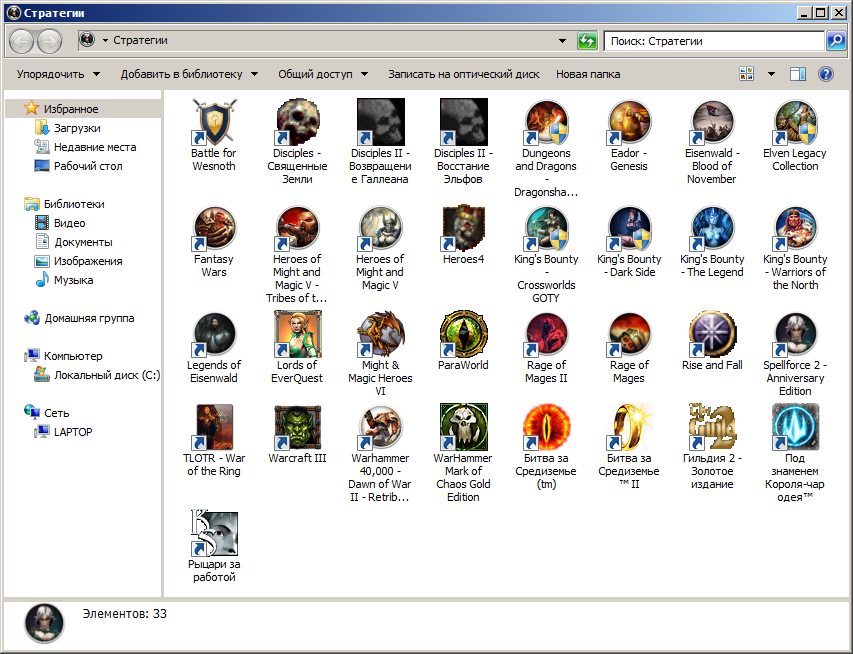Viewport: 853px width, 654px height.
Task: Open the Добавить в библиотеку dropdown
Action: click(x=189, y=74)
